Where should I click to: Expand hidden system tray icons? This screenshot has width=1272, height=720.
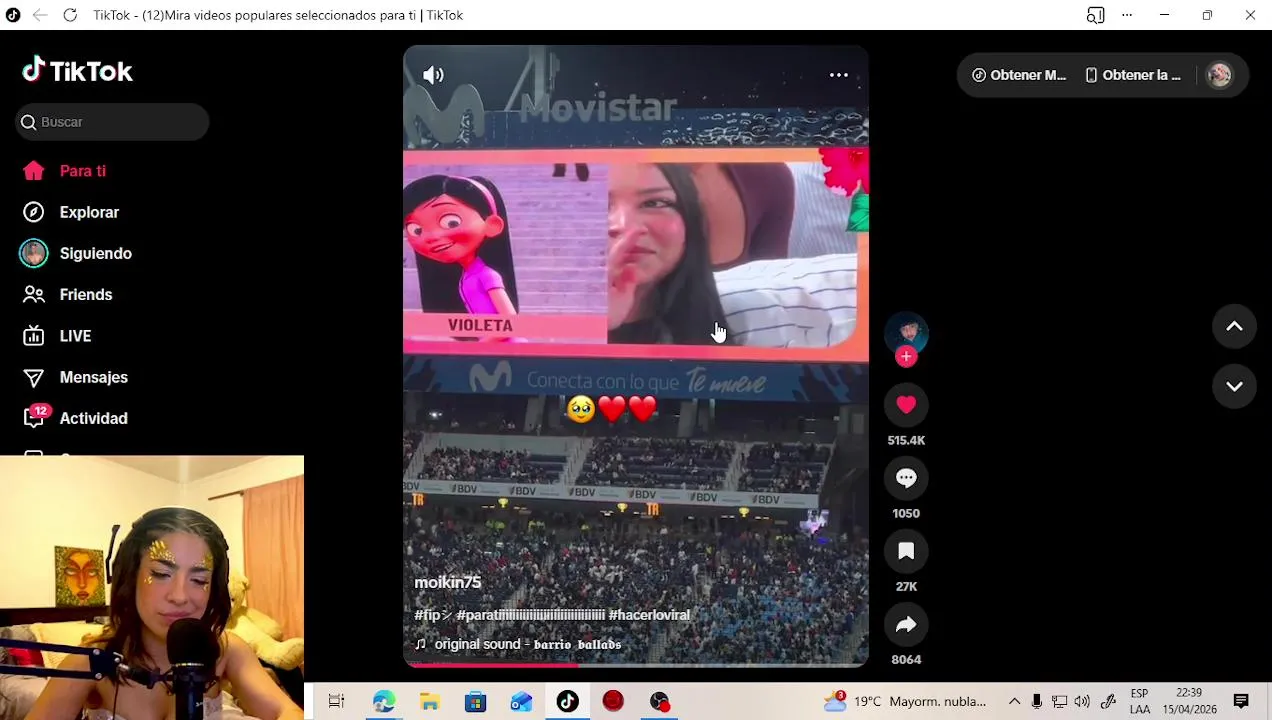pyautogui.click(x=1014, y=701)
